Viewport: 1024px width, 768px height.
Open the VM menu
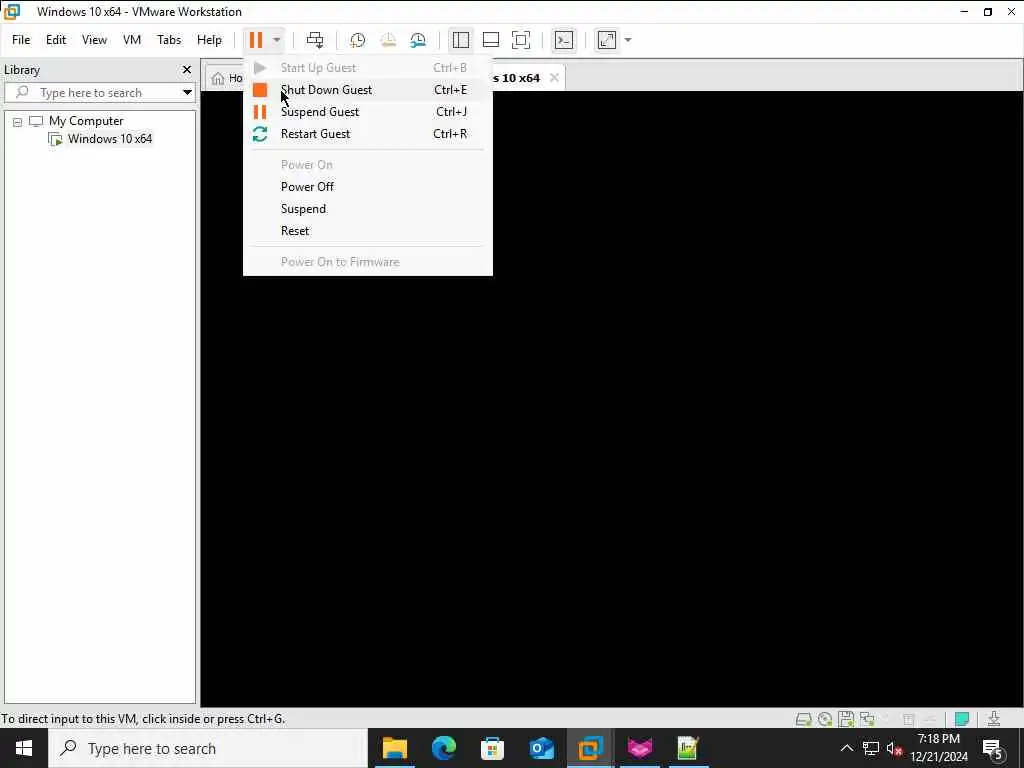tap(132, 40)
